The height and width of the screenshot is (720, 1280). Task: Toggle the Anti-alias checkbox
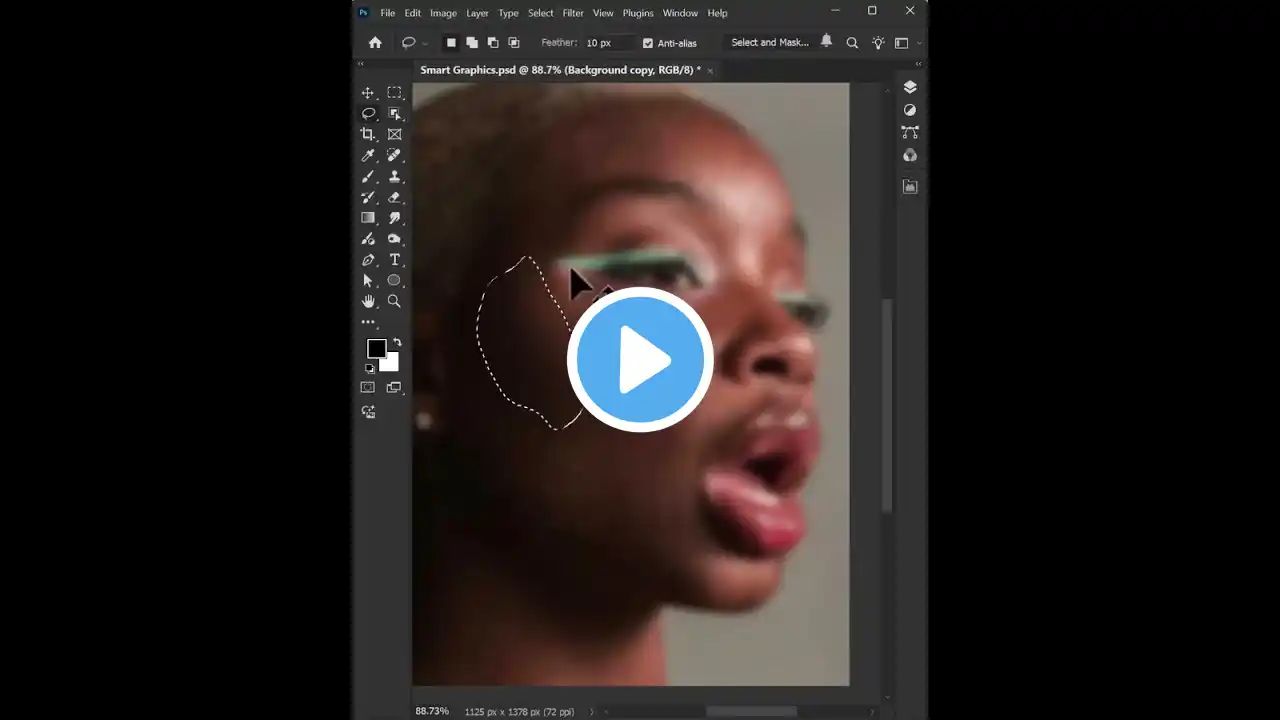click(x=648, y=43)
